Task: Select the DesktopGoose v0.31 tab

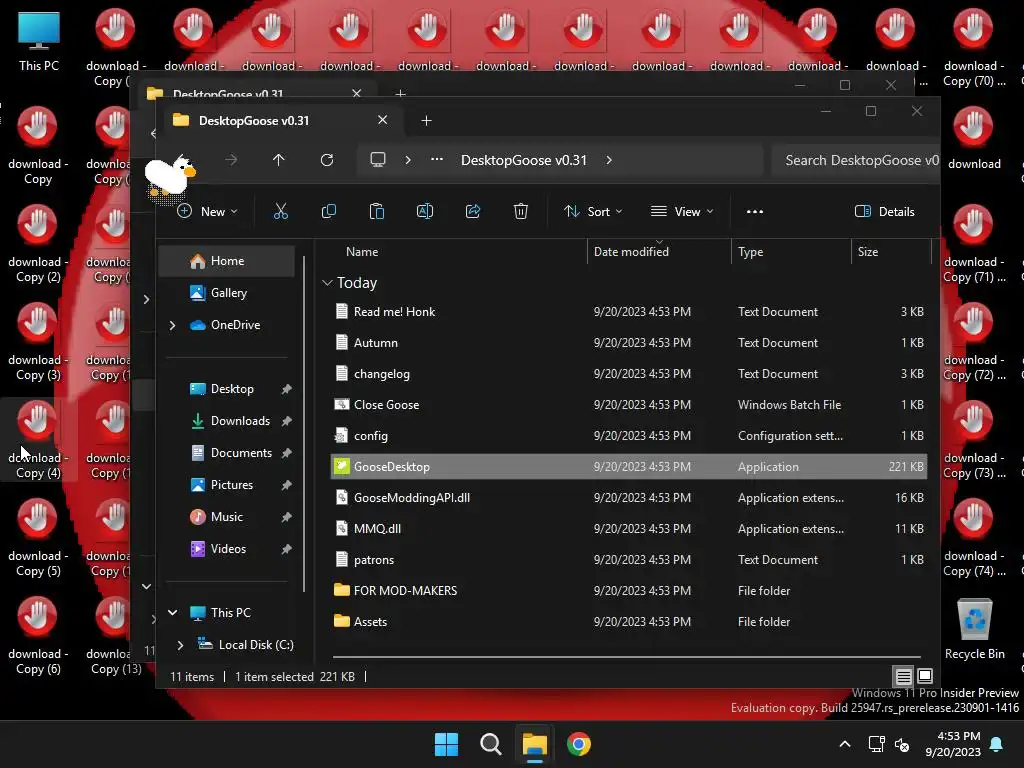Action: pos(281,121)
